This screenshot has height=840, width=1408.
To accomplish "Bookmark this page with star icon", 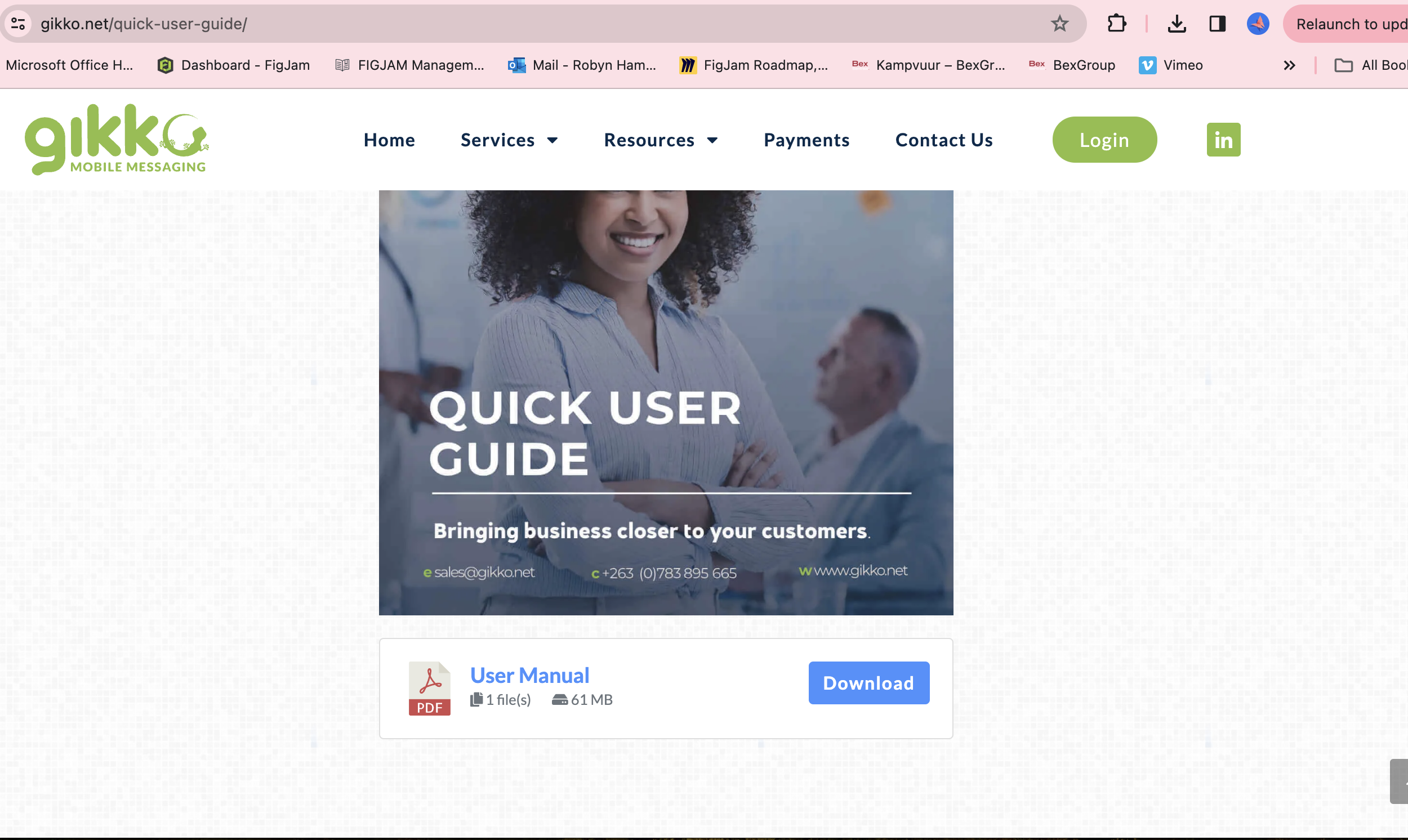I will (x=1059, y=24).
